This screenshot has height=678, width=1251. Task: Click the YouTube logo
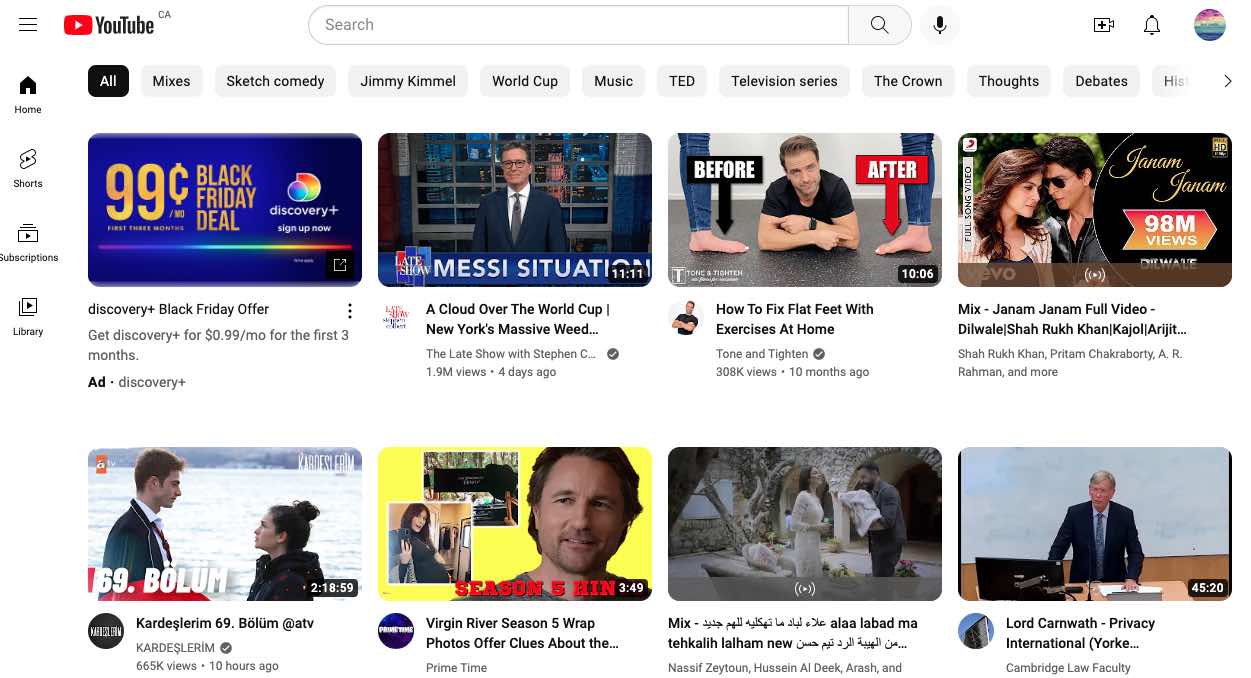[x=109, y=25]
